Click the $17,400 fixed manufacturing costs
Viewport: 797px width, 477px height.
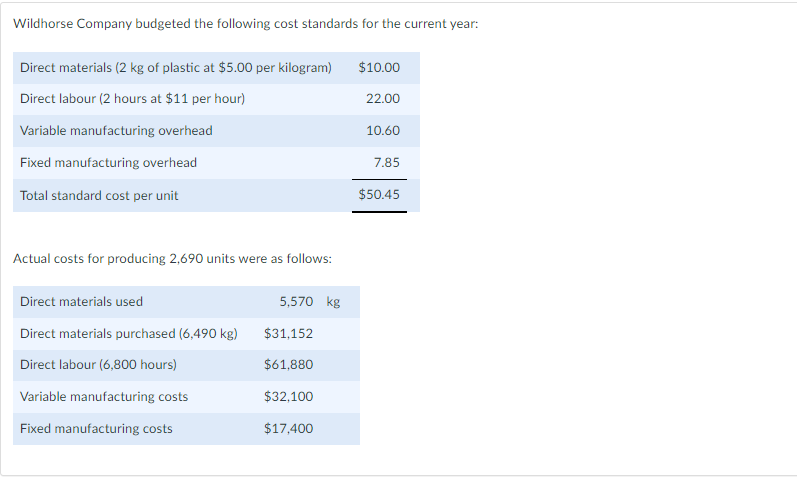[288, 429]
